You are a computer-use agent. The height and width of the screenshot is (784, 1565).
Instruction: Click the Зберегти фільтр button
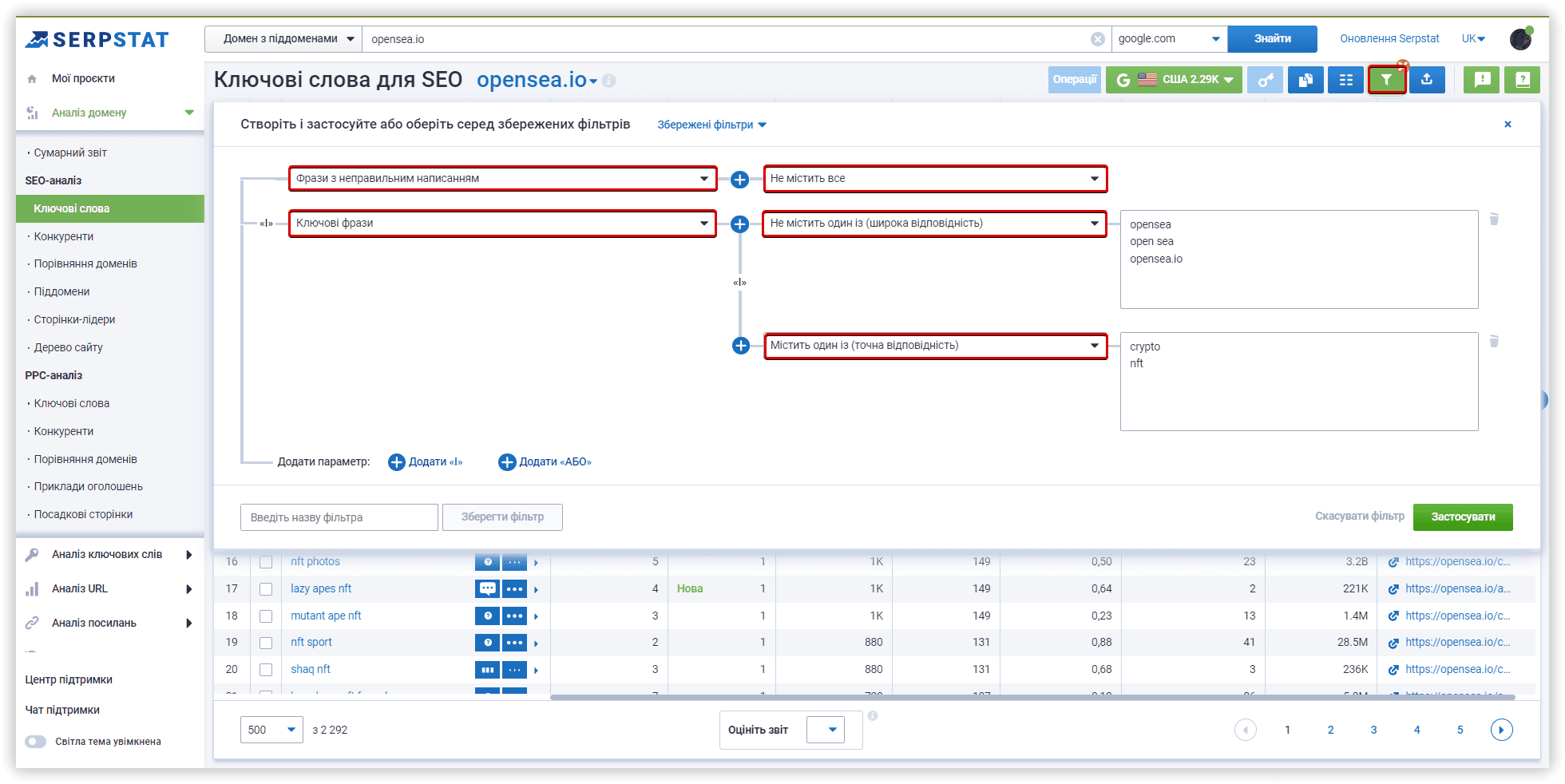click(502, 517)
